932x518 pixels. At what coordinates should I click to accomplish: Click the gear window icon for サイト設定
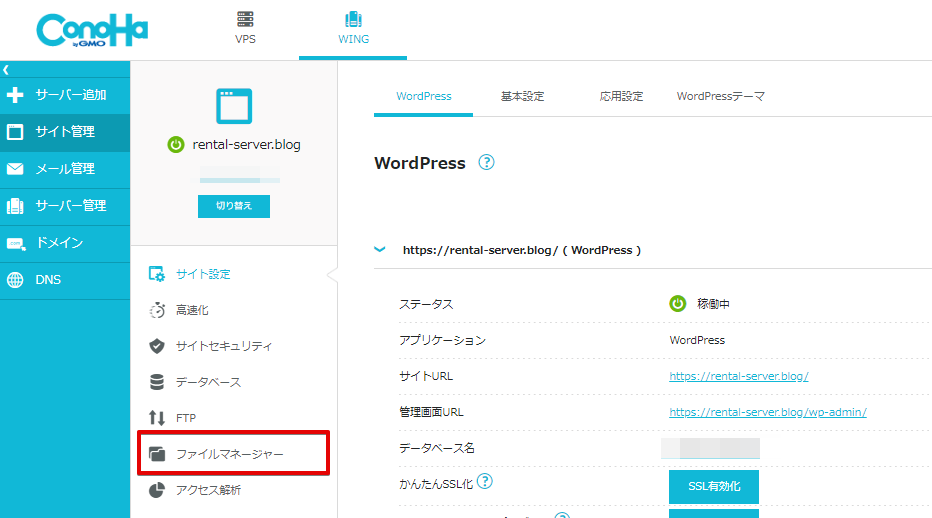pos(157,274)
